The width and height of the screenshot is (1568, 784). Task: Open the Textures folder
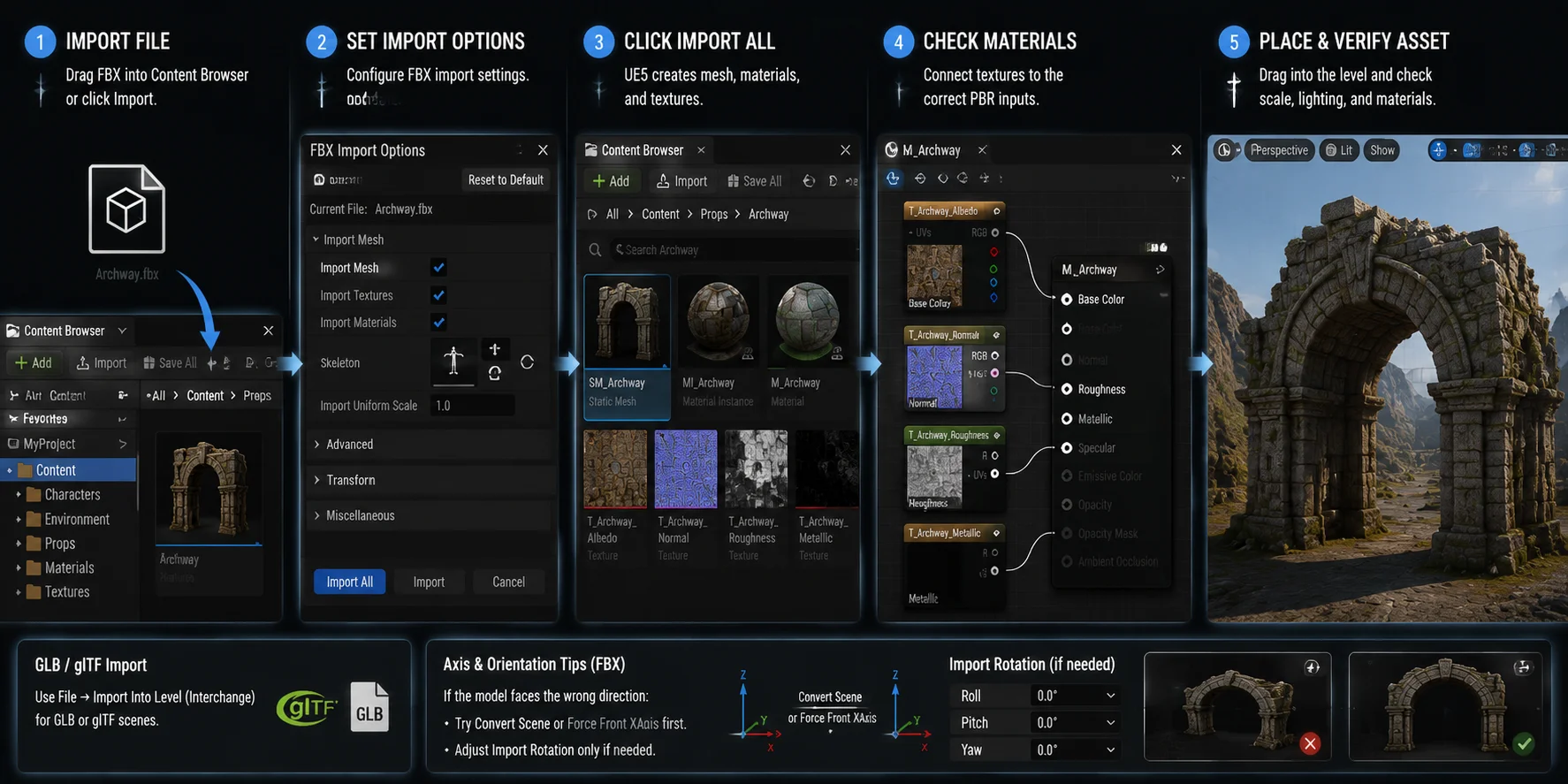(58, 592)
